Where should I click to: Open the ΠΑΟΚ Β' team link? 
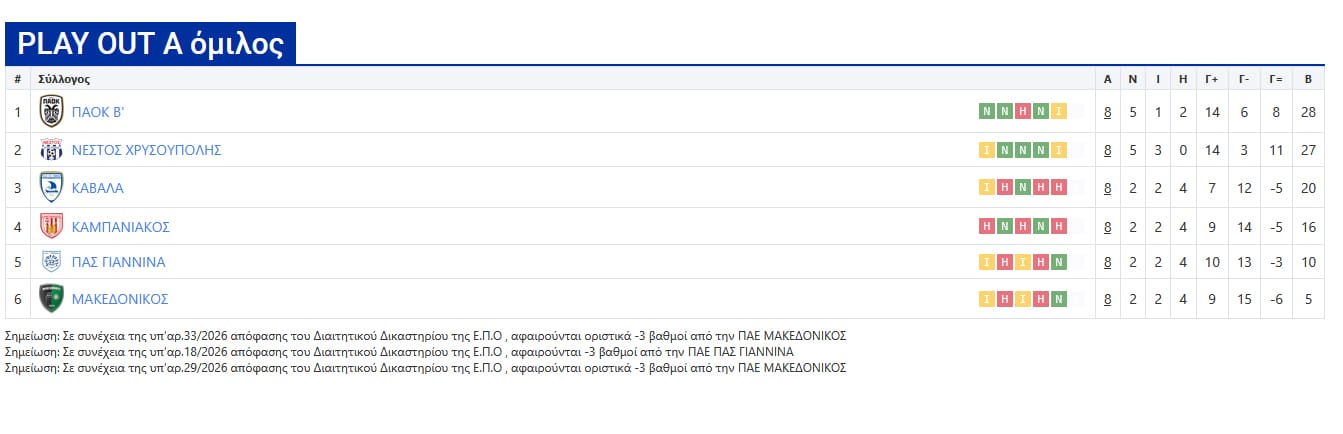pyautogui.click(x=98, y=112)
